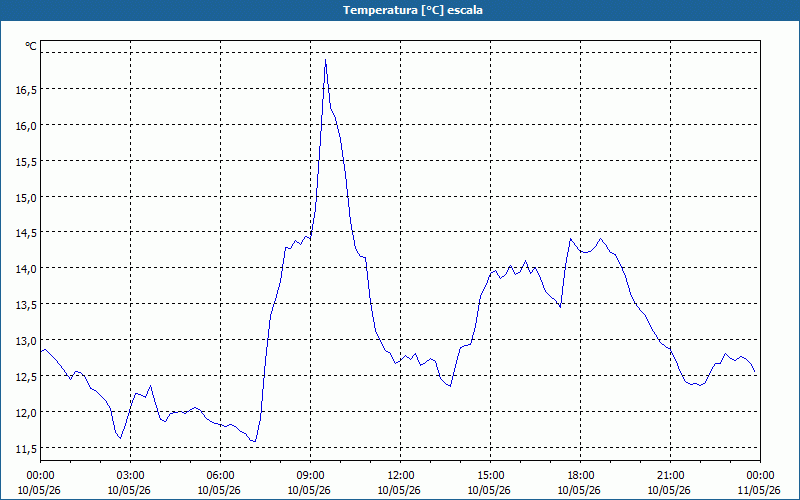Click the 12,5 value on the temperature axis

point(26,377)
